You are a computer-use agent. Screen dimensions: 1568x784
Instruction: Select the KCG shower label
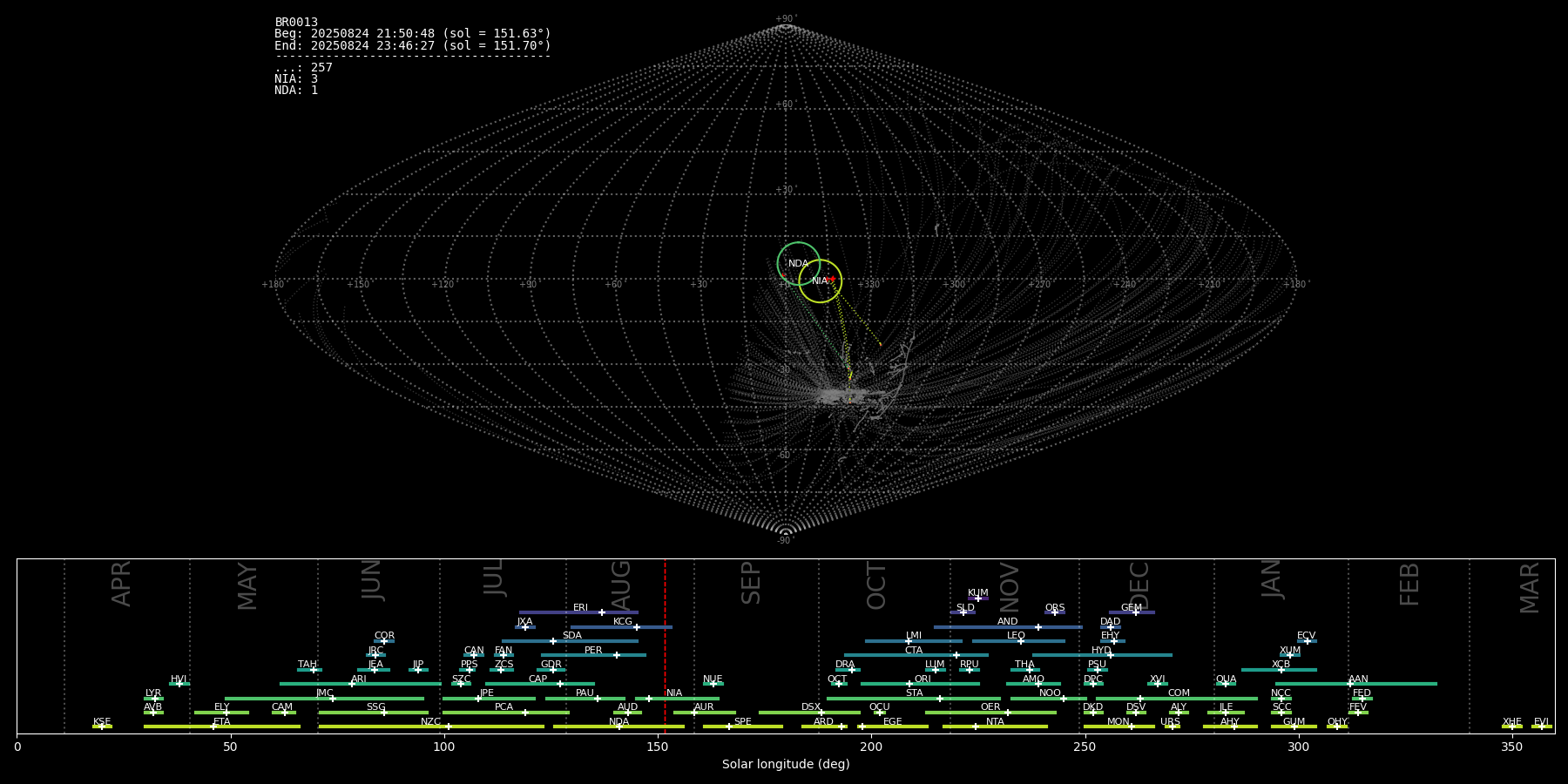pos(623,622)
